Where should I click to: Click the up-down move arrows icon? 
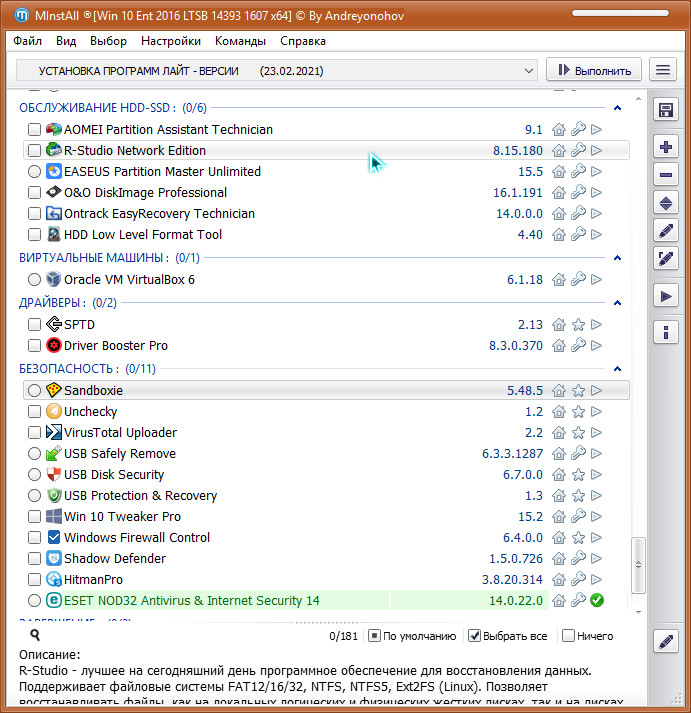click(666, 203)
